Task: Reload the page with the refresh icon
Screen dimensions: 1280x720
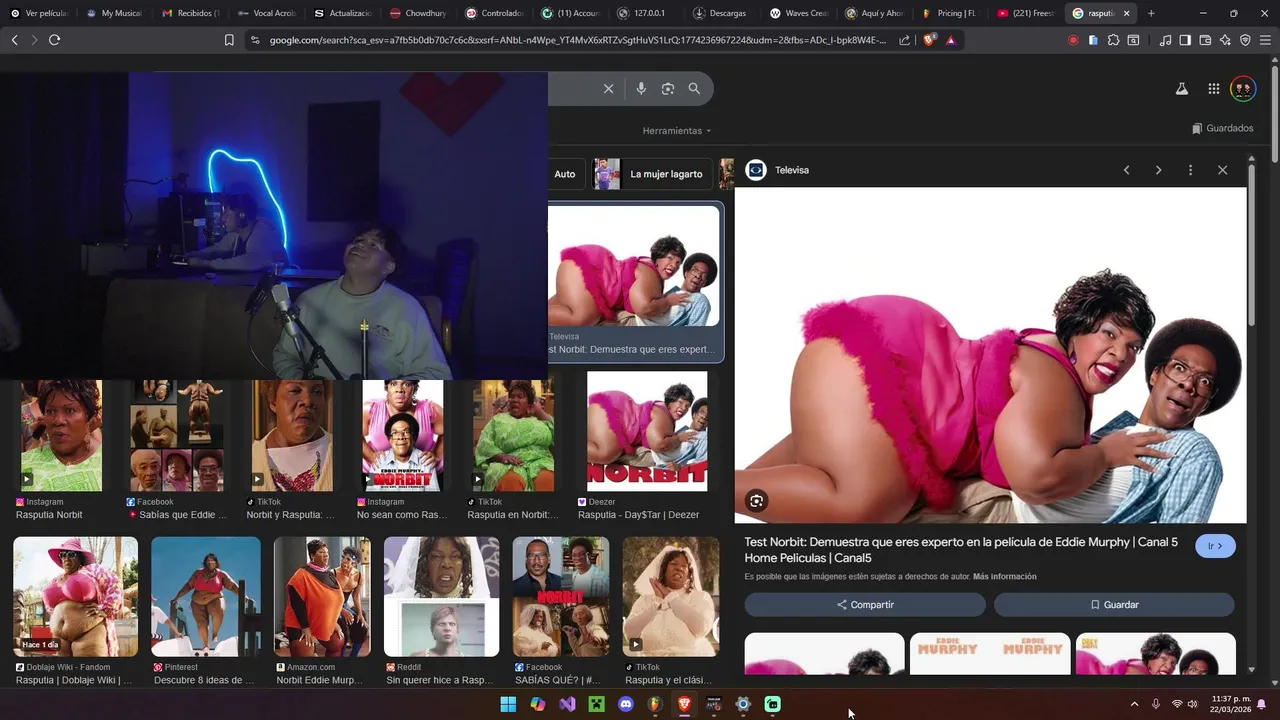Action: click(54, 40)
